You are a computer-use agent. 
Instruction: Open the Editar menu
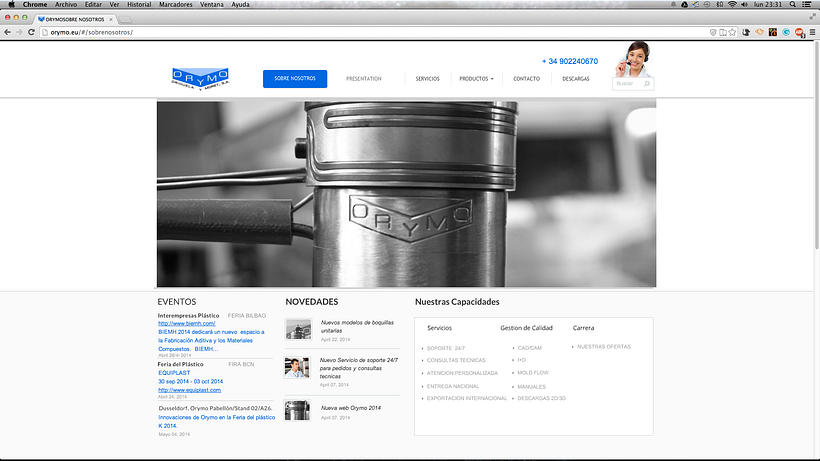coord(94,4)
